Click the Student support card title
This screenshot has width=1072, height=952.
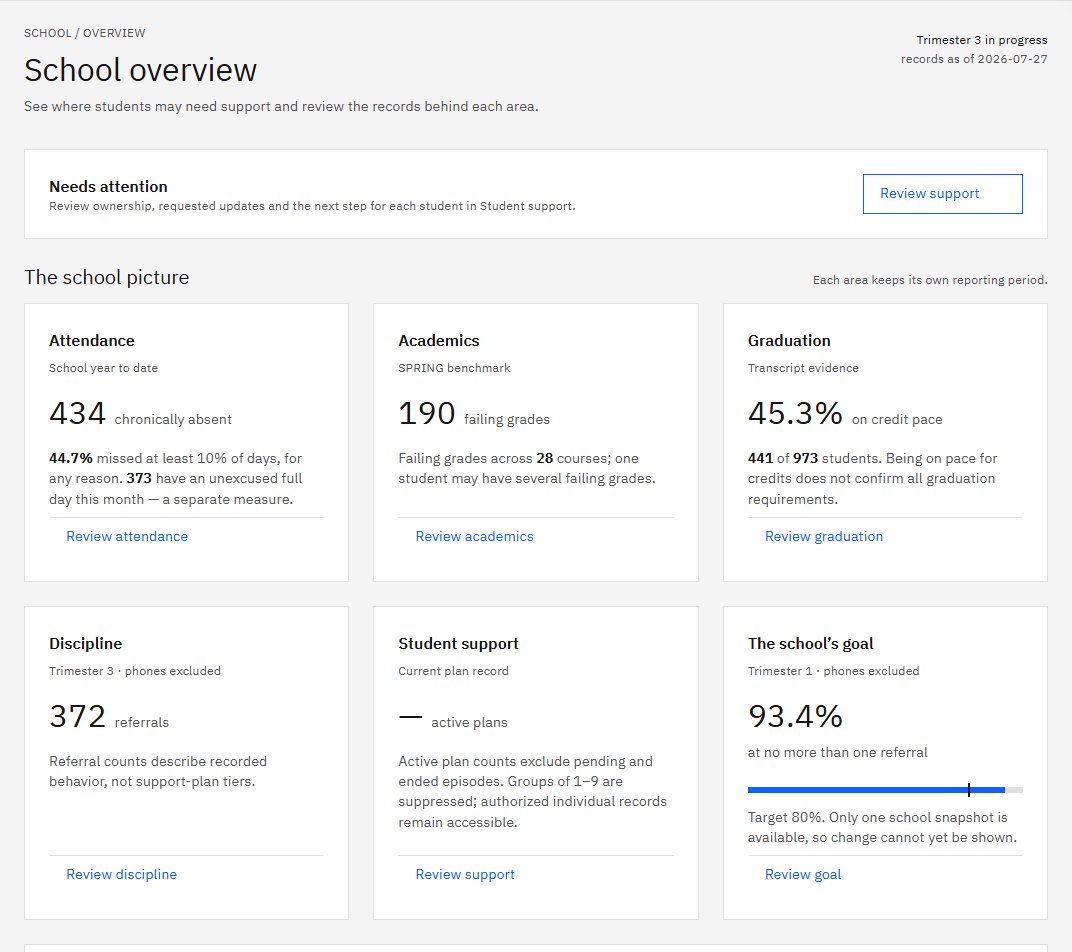458,644
